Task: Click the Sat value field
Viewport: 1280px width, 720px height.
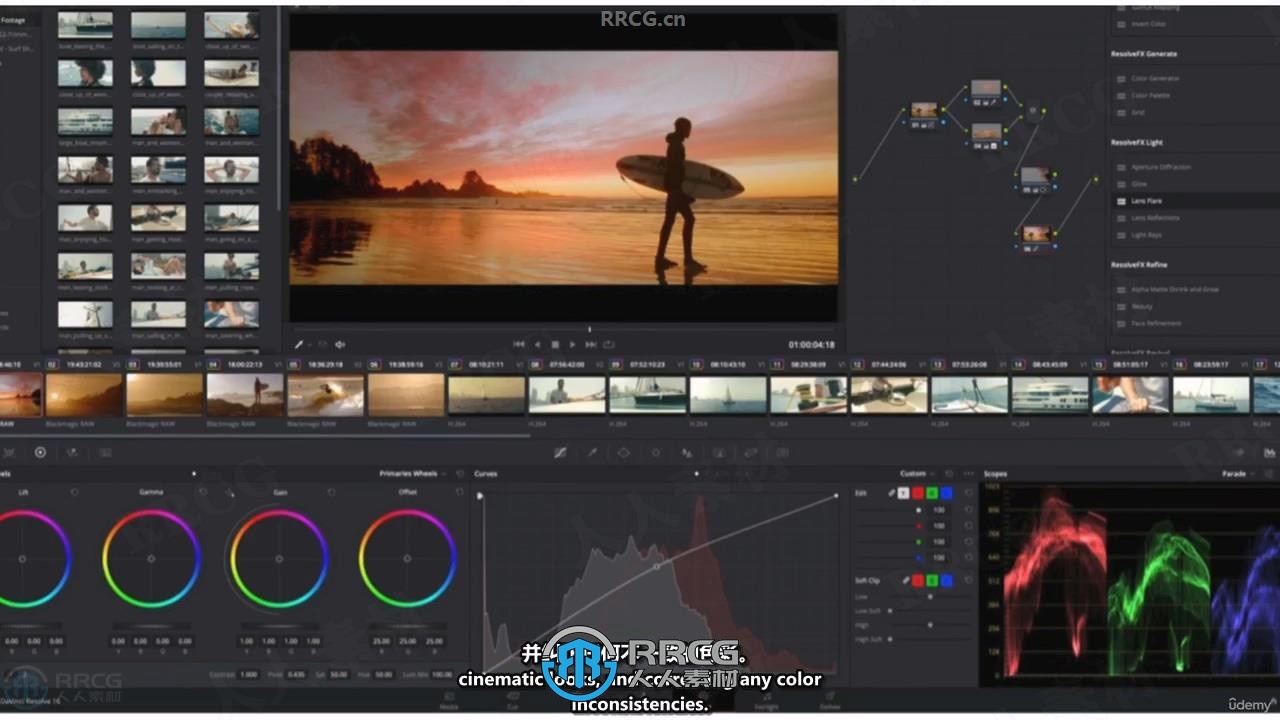Action: click(x=338, y=675)
